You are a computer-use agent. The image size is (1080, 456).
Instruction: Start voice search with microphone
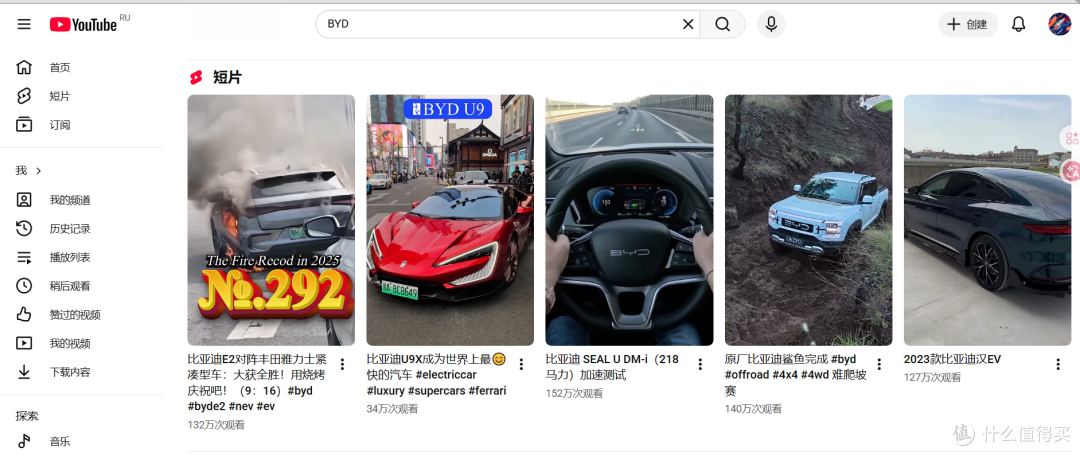(x=771, y=24)
